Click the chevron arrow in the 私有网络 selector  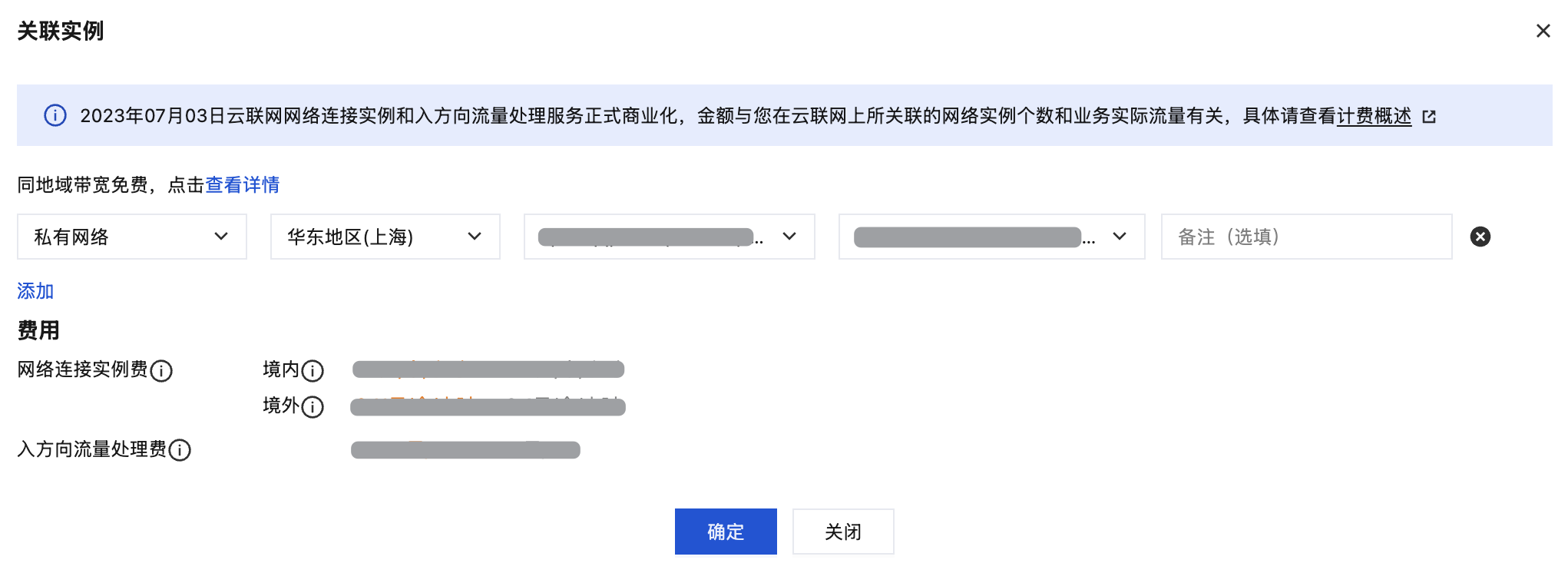coord(221,237)
